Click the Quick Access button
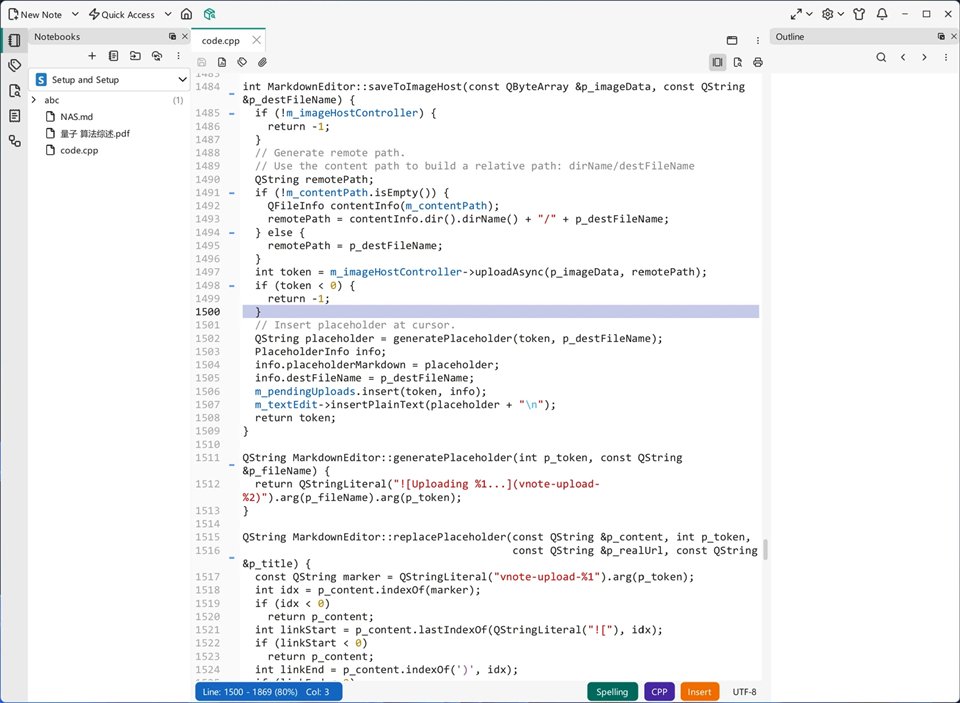This screenshot has width=960, height=703. tap(122, 14)
